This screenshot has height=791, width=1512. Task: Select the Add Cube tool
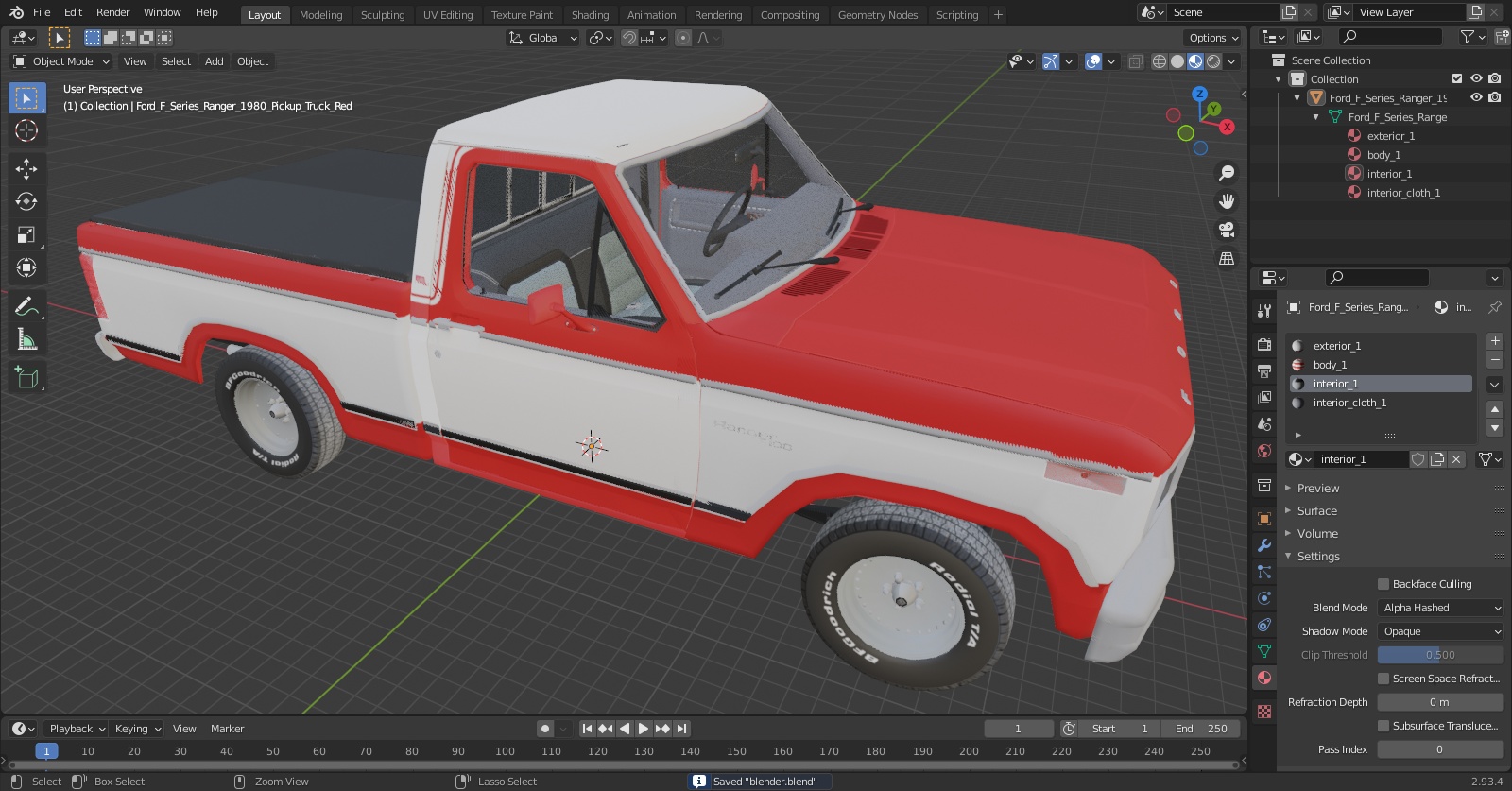pyautogui.click(x=26, y=377)
